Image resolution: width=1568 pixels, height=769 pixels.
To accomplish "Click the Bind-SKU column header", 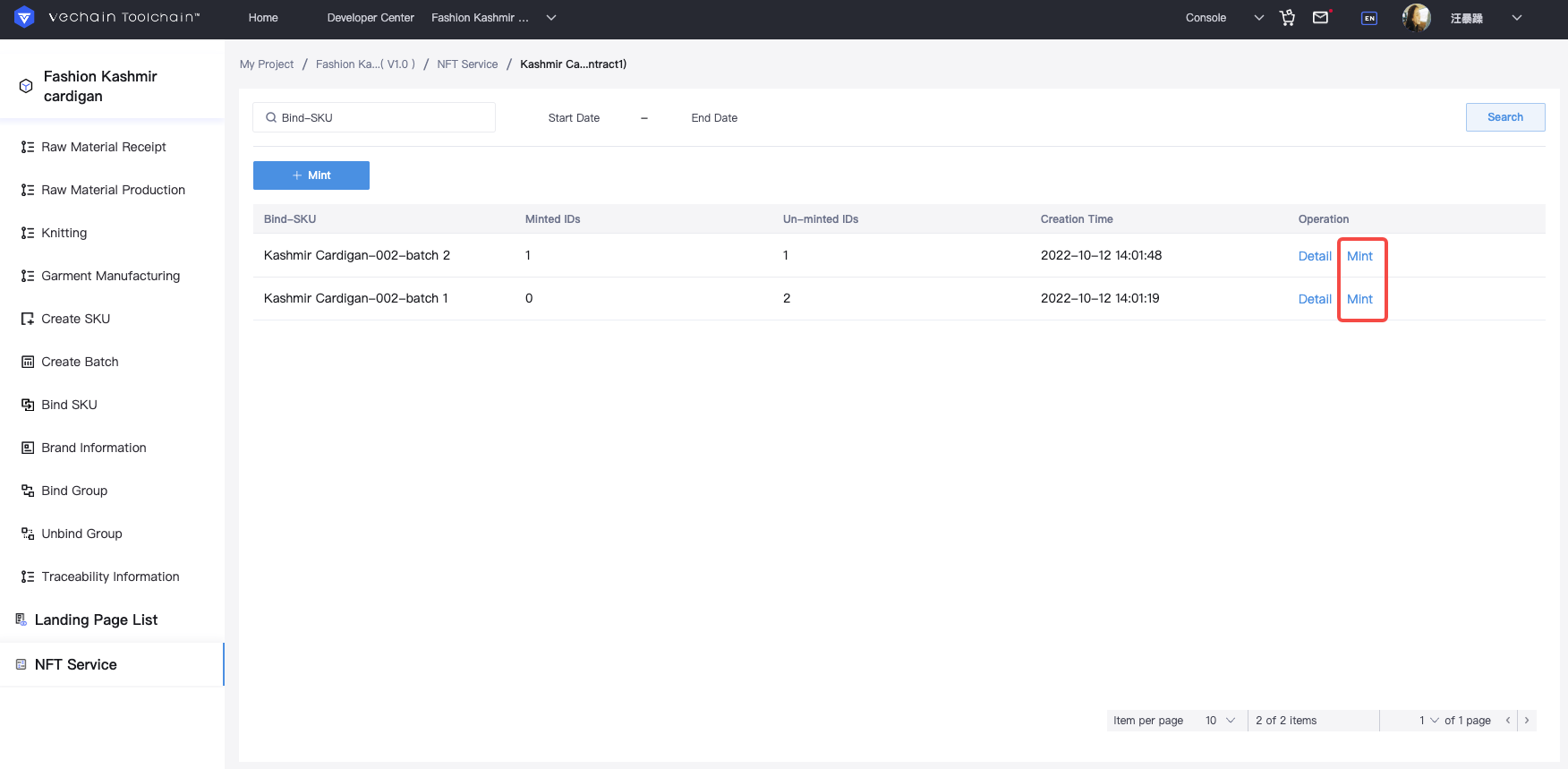I will click(290, 219).
